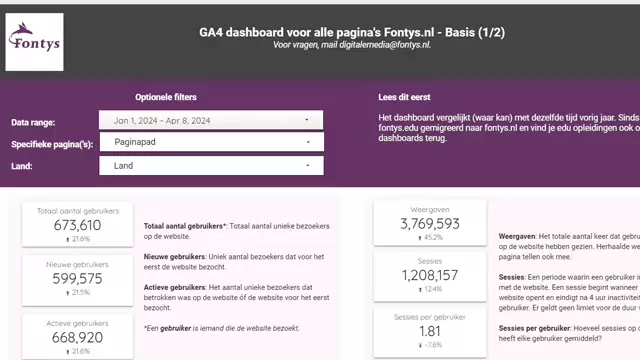Click the up arrow under 3,769,593
Viewport: 640px width, 360px height.
coord(420,238)
